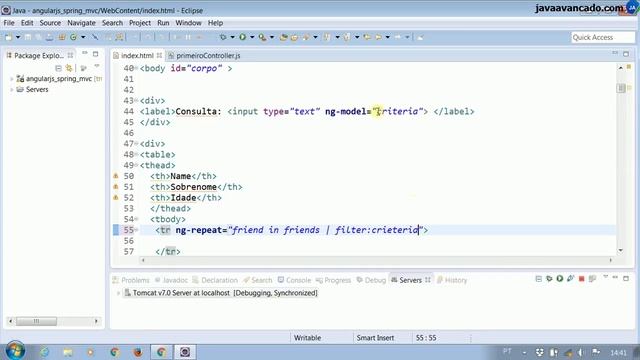
Task: Open the Run menu
Action: [x=163, y=23]
